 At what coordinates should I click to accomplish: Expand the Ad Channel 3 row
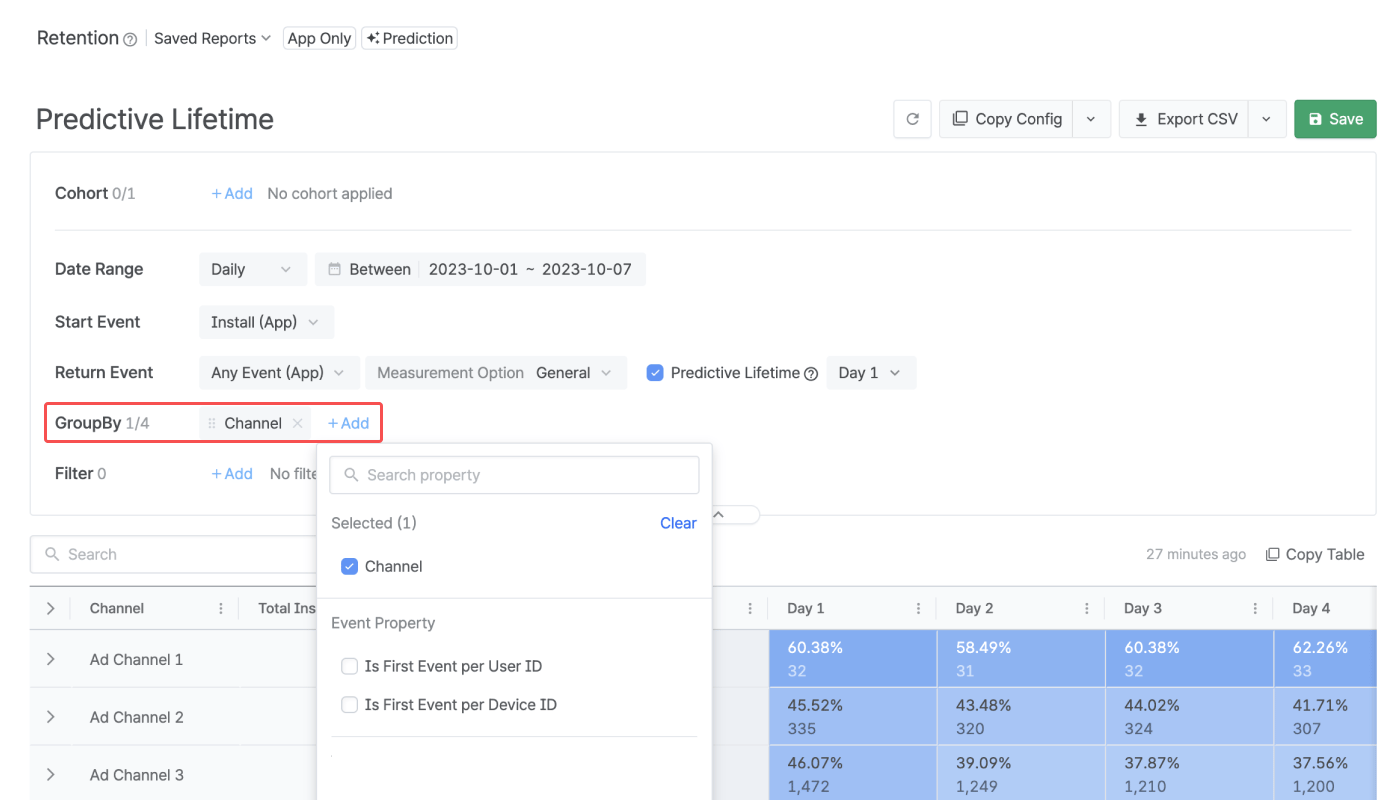click(50, 775)
